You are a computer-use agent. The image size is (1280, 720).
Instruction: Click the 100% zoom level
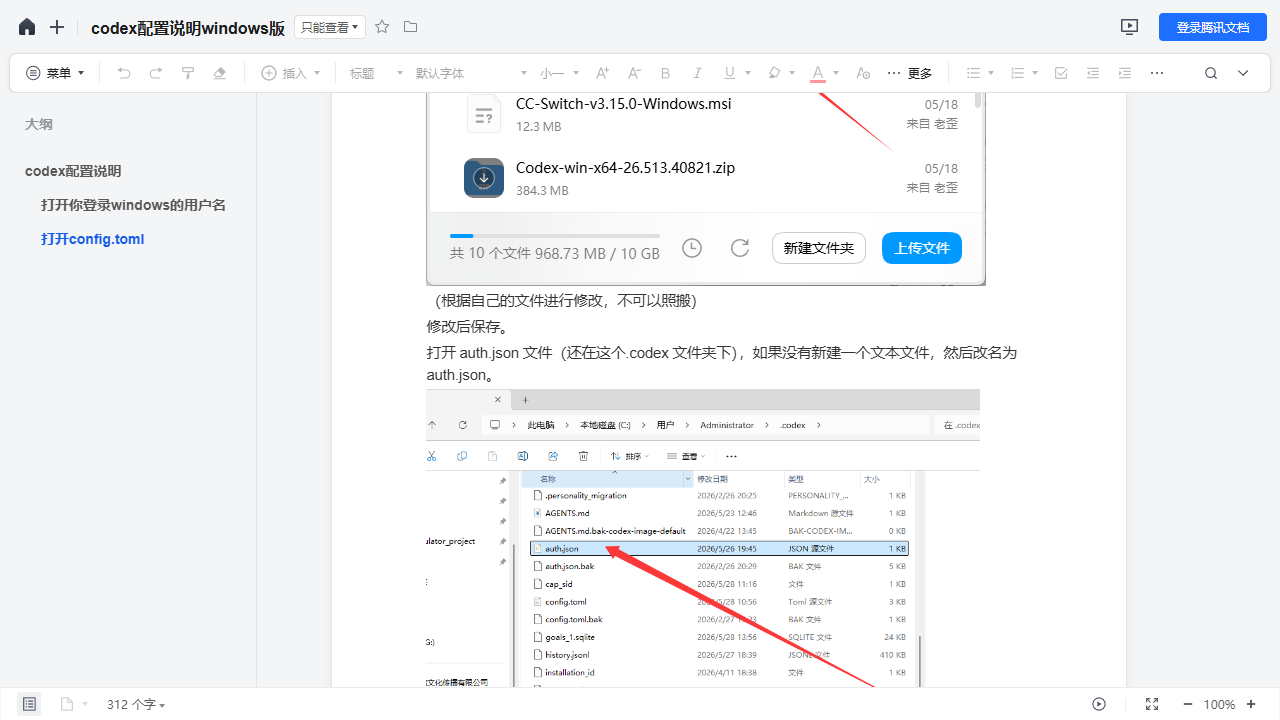(1219, 704)
